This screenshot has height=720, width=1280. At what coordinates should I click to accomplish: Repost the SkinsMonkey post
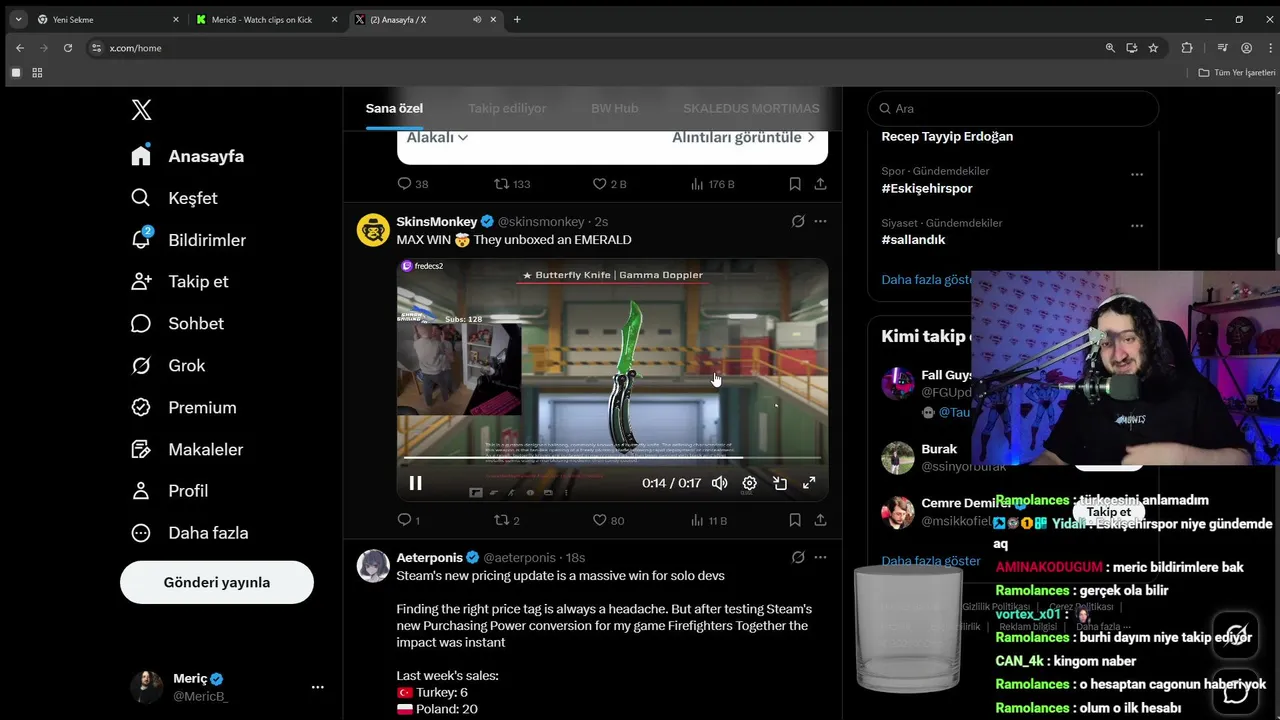pos(507,520)
